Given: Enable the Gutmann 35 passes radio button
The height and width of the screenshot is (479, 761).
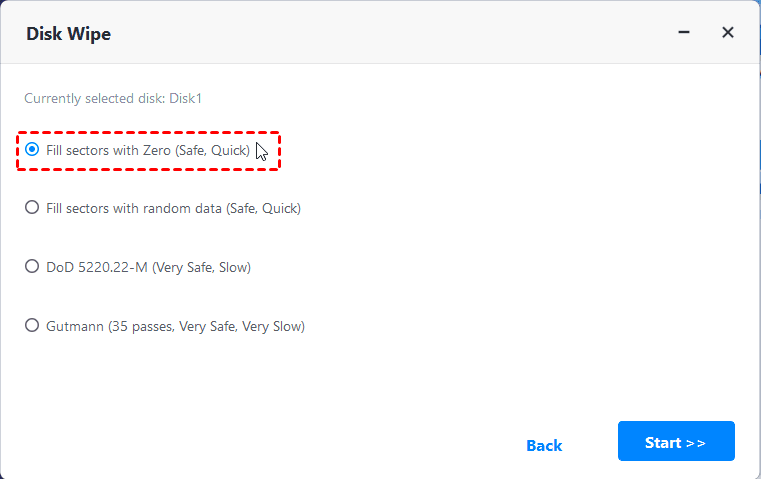Looking at the screenshot, I should [33, 326].
